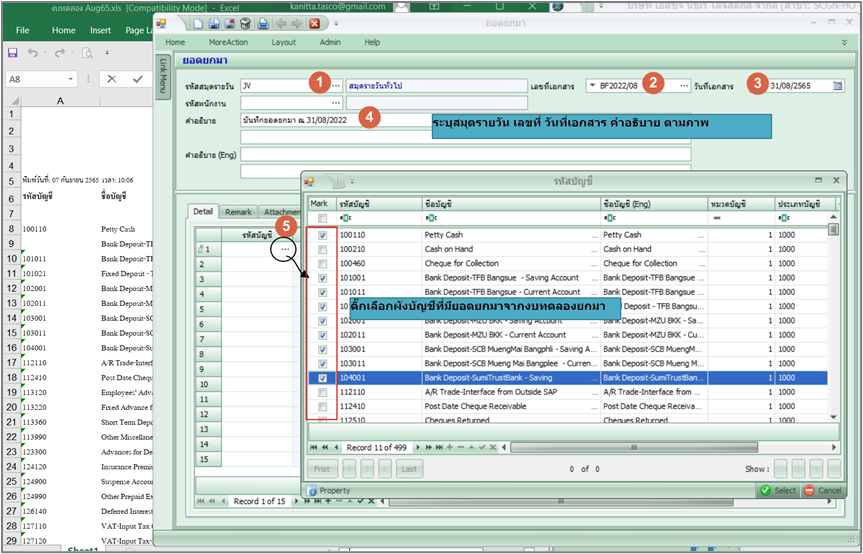Click the red X close-document toolbar icon
The width and height of the screenshot is (863, 554).
point(314,23)
